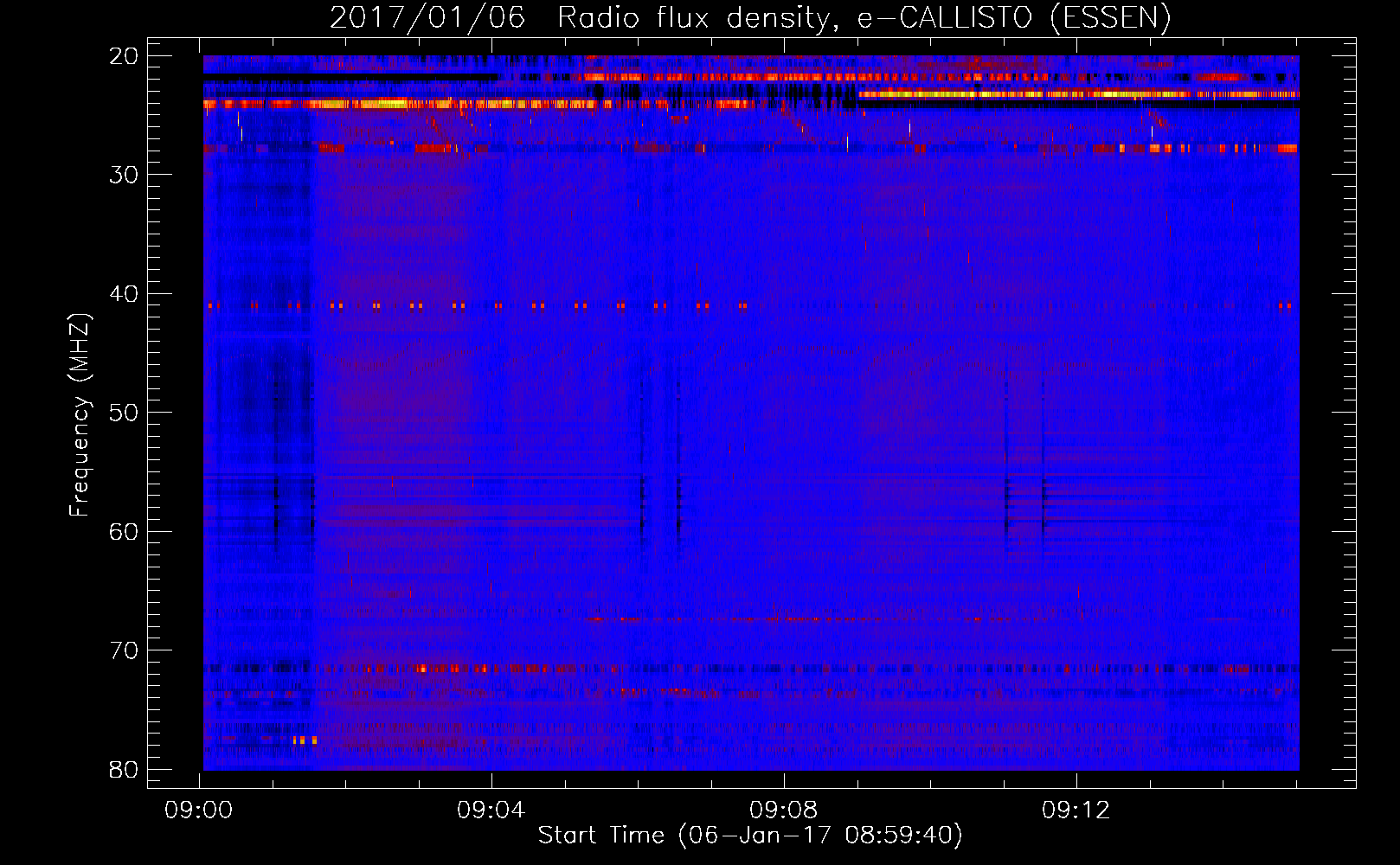
Task: Click the "Frequency (MHZ)" axis label
Action: (80, 414)
